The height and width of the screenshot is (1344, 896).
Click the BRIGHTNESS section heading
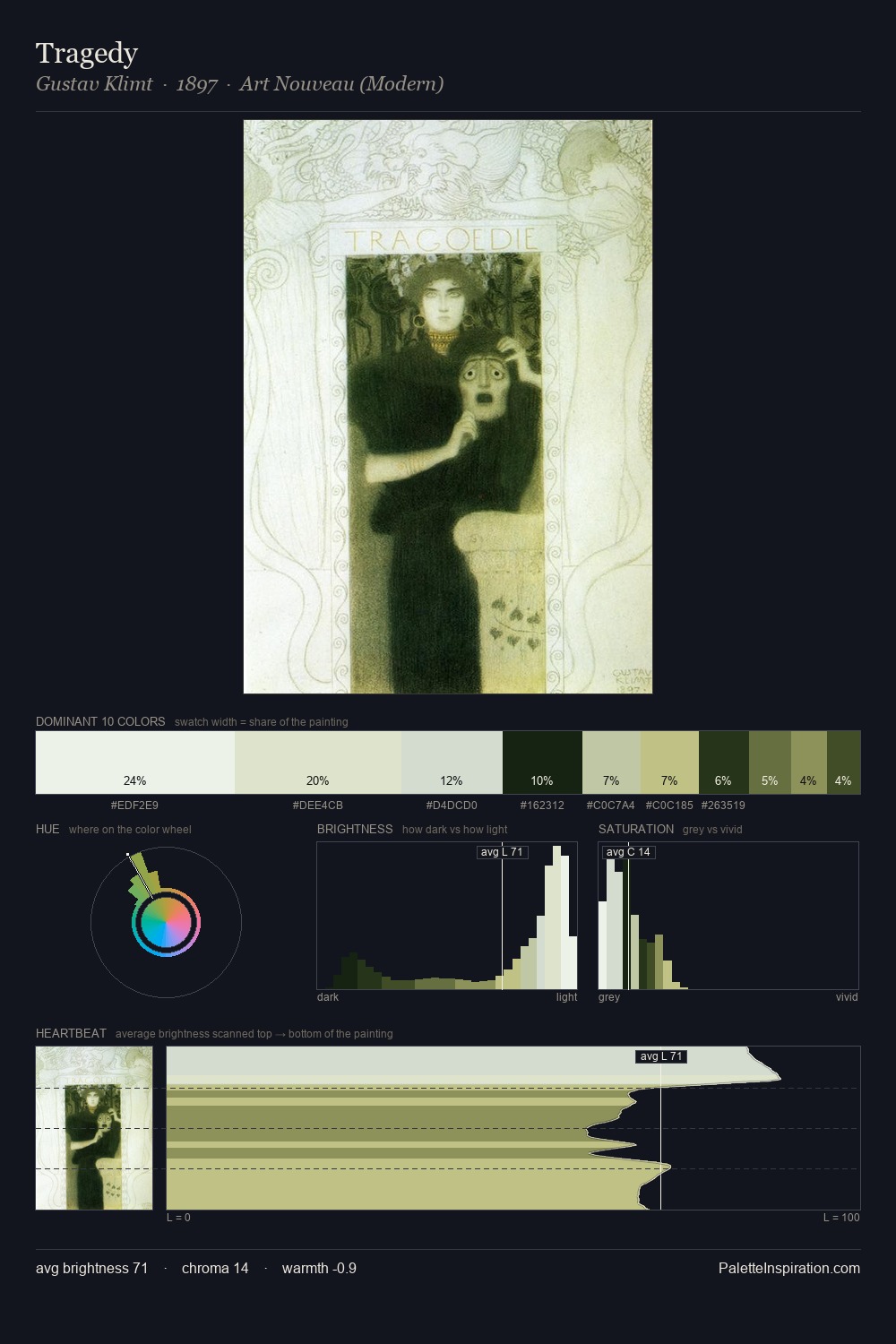click(x=355, y=829)
